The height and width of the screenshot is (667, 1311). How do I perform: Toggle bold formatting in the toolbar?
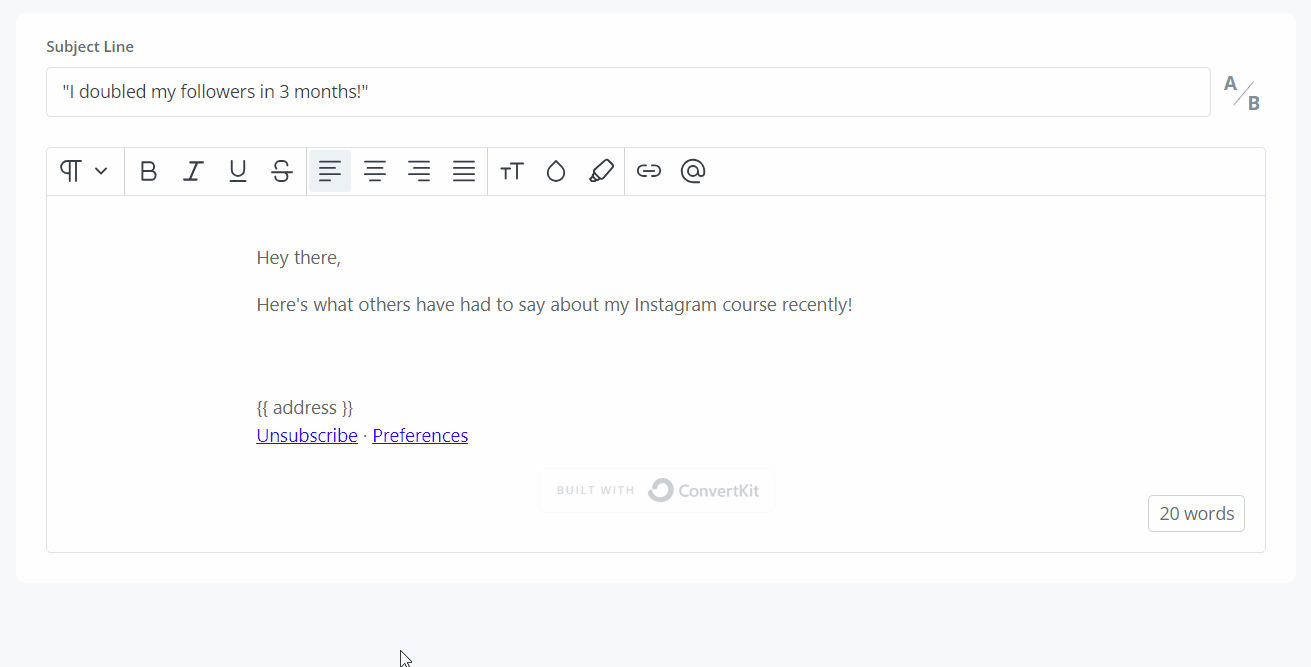(x=148, y=172)
